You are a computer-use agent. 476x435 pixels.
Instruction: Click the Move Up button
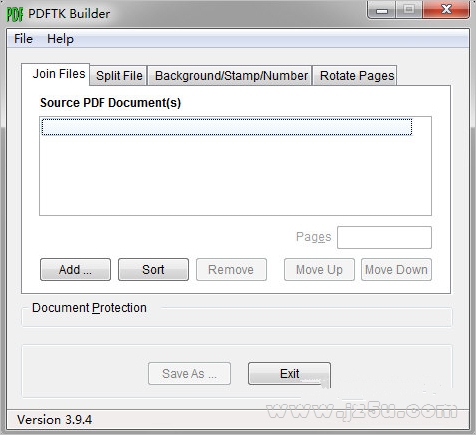319,269
